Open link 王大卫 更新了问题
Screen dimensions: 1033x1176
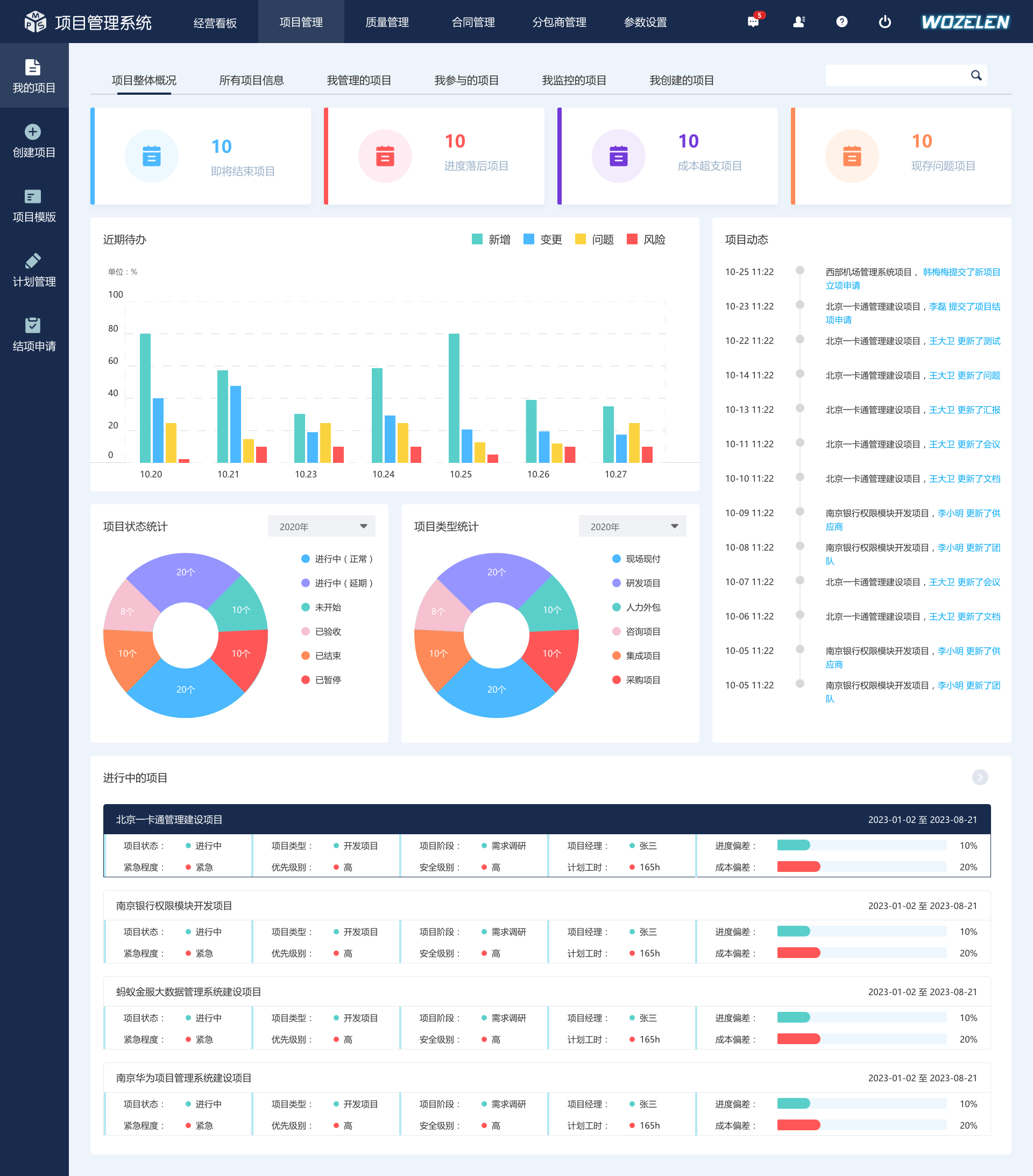(x=965, y=375)
